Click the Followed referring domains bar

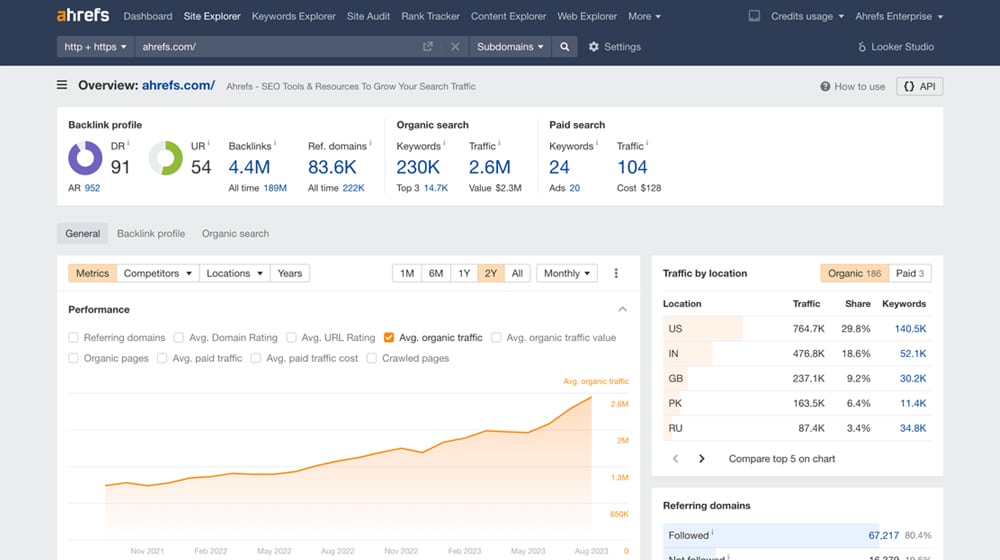click(771, 535)
